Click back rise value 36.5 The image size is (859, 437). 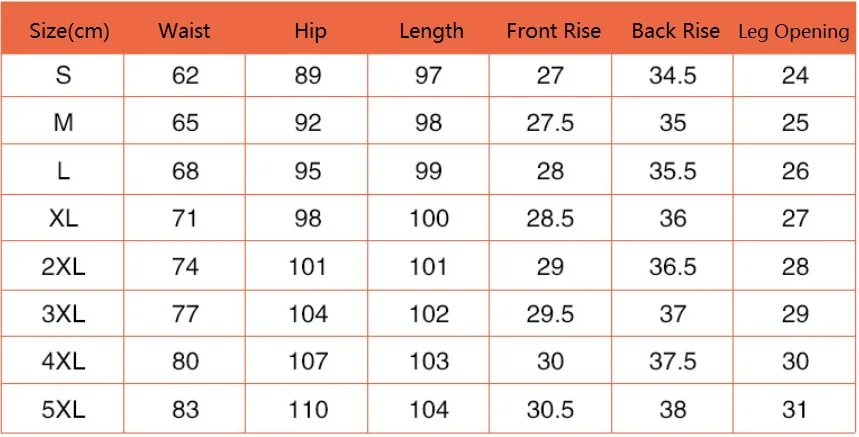(672, 267)
